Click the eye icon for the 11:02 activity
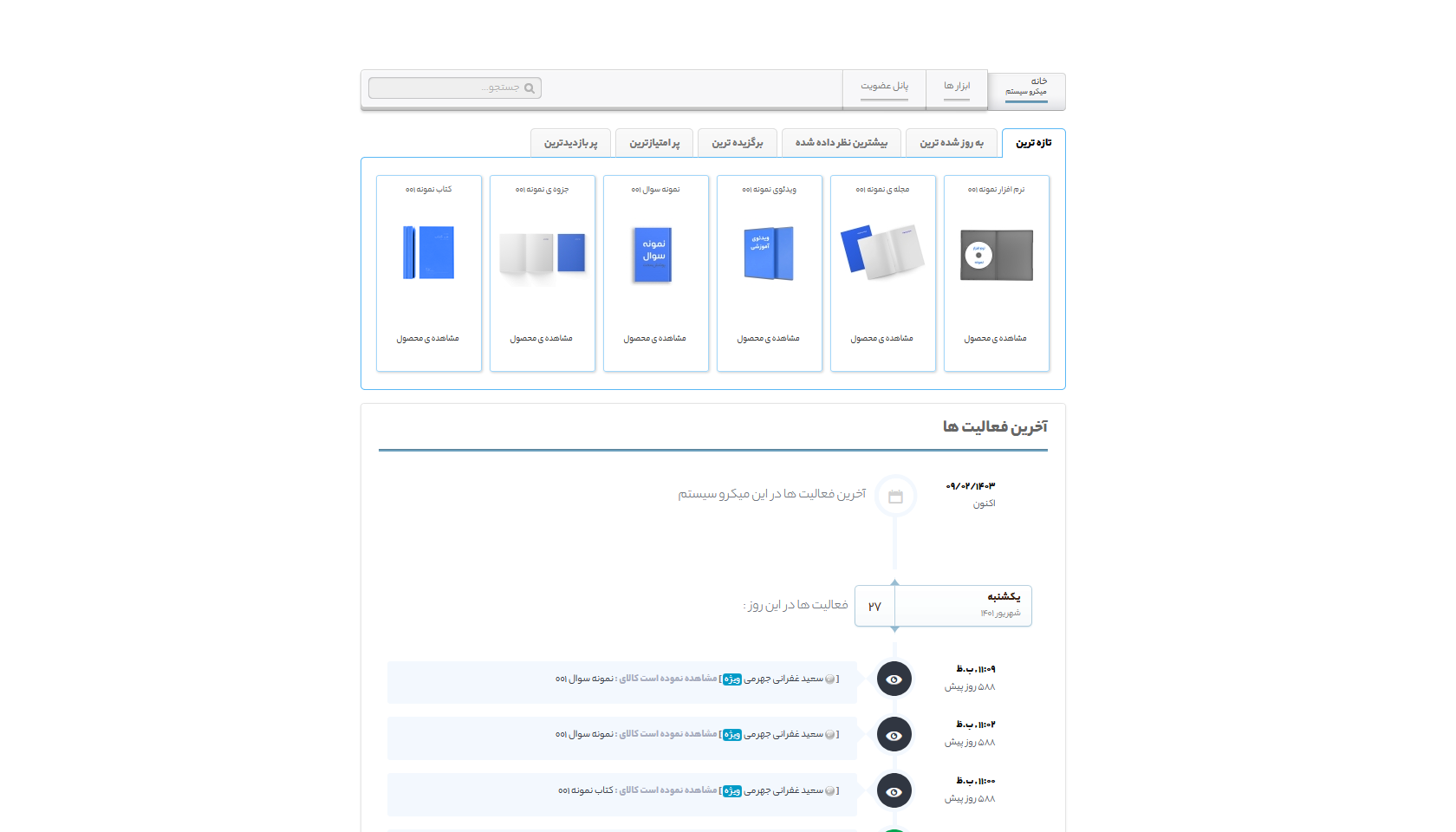 tap(894, 735)
